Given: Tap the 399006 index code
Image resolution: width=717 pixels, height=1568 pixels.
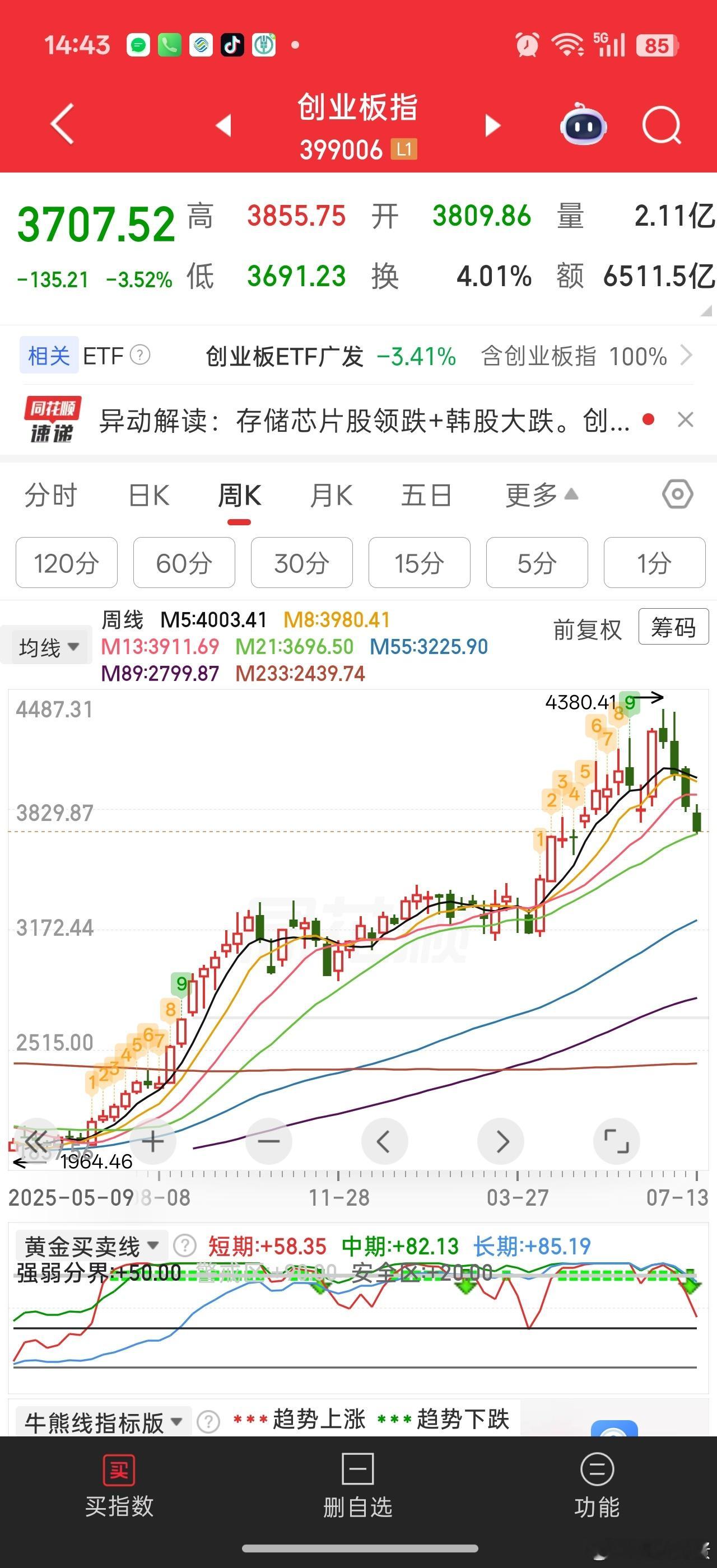Looking at the screenshot, I should pos(341,150).
